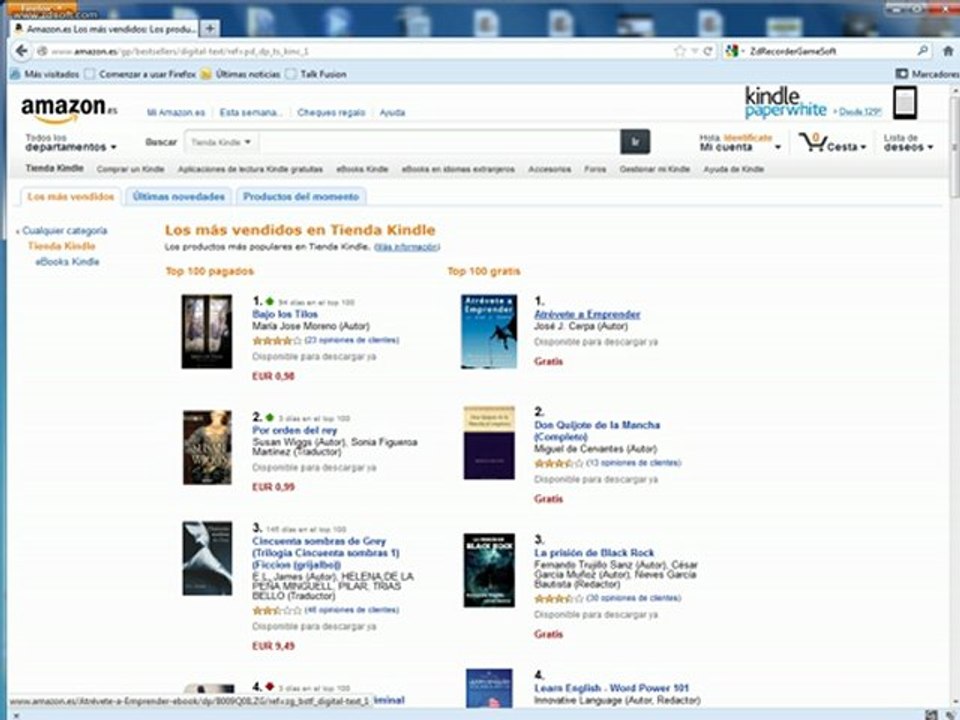Click Identifícate sign-in link
960x720 pixels.
[748, 138]
